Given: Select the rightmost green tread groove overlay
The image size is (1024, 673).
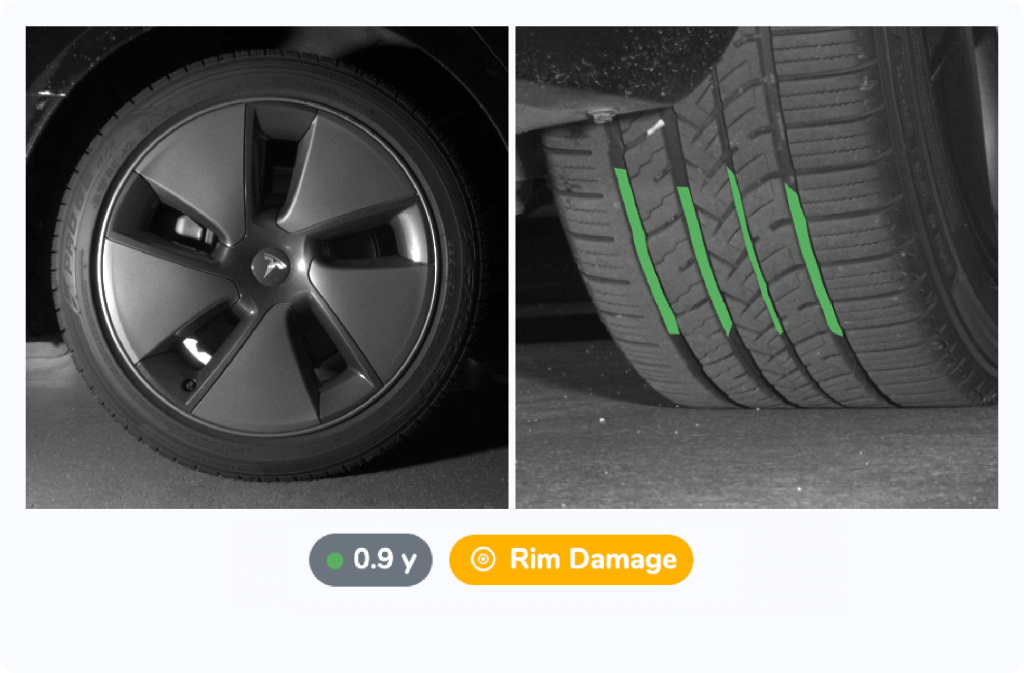Looking at the screenshot, I should click(x=813, y=260).
